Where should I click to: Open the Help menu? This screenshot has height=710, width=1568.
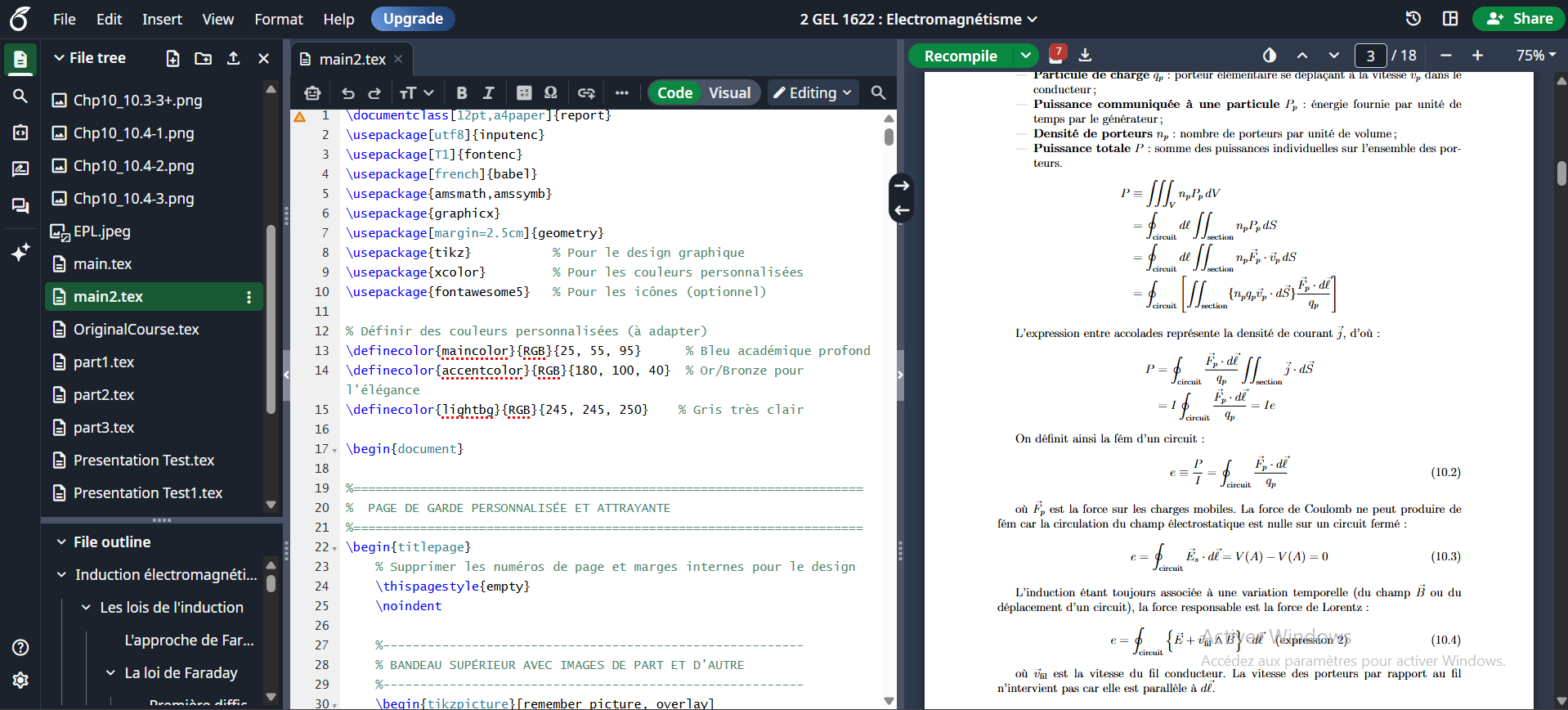[x=338, y=19]
